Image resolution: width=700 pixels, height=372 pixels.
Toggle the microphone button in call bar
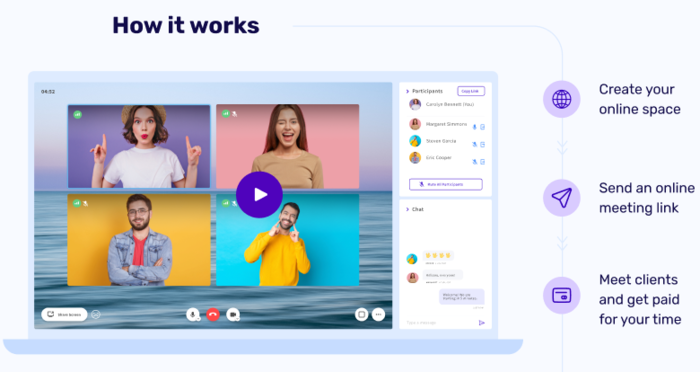tap(192, 315)
